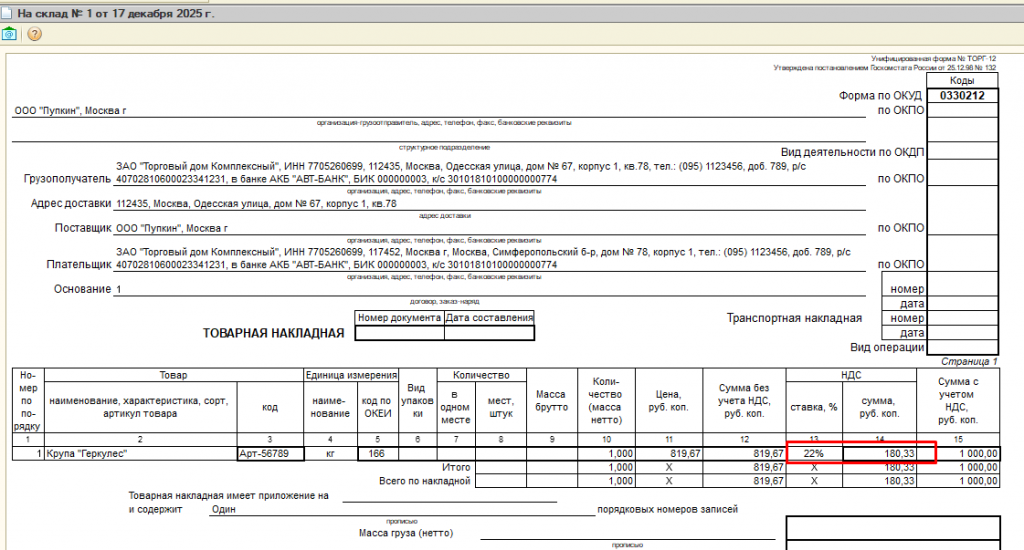The width and height of the screenshot is (1024, 550).
Task: Select the "ставка, %" header cell
Action: point(814,407)
